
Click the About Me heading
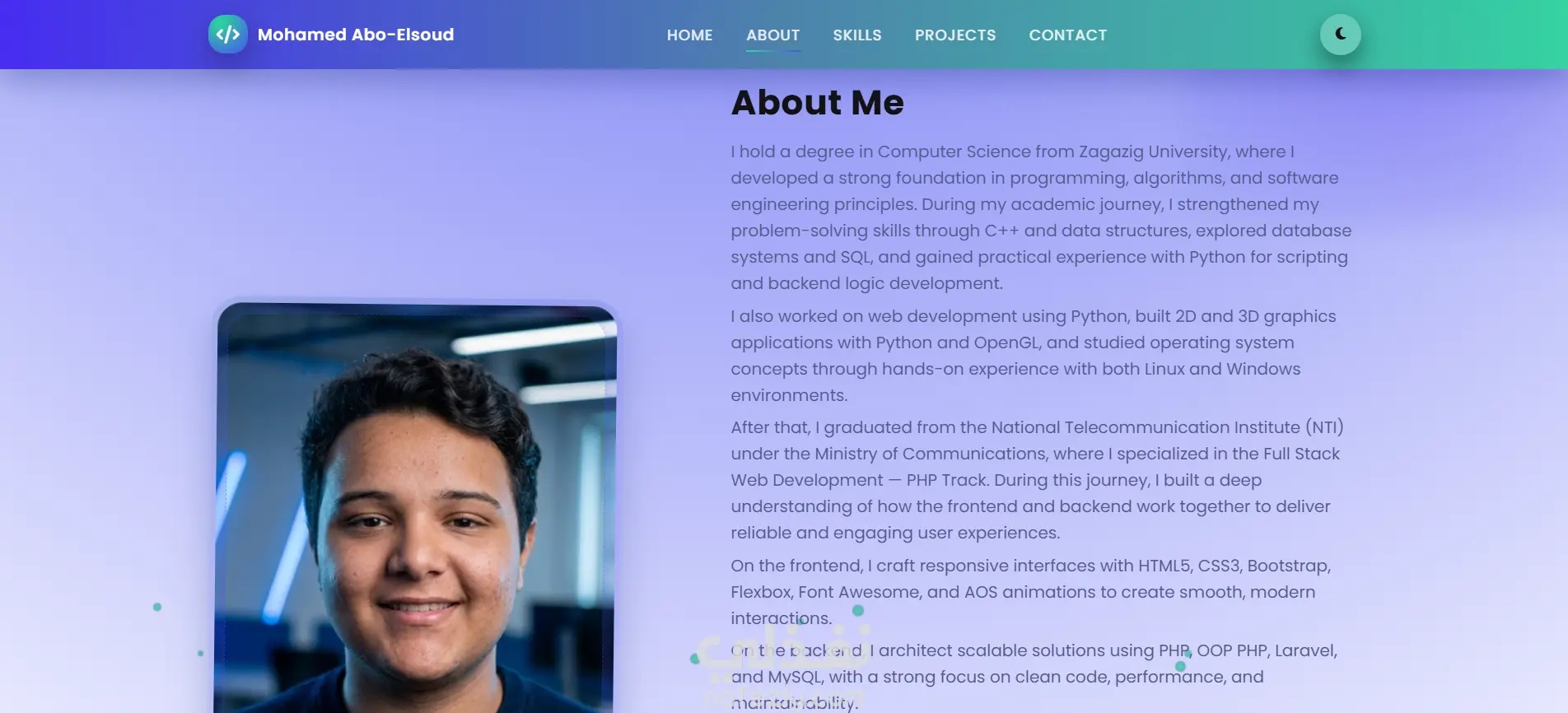tap(817, 103)
